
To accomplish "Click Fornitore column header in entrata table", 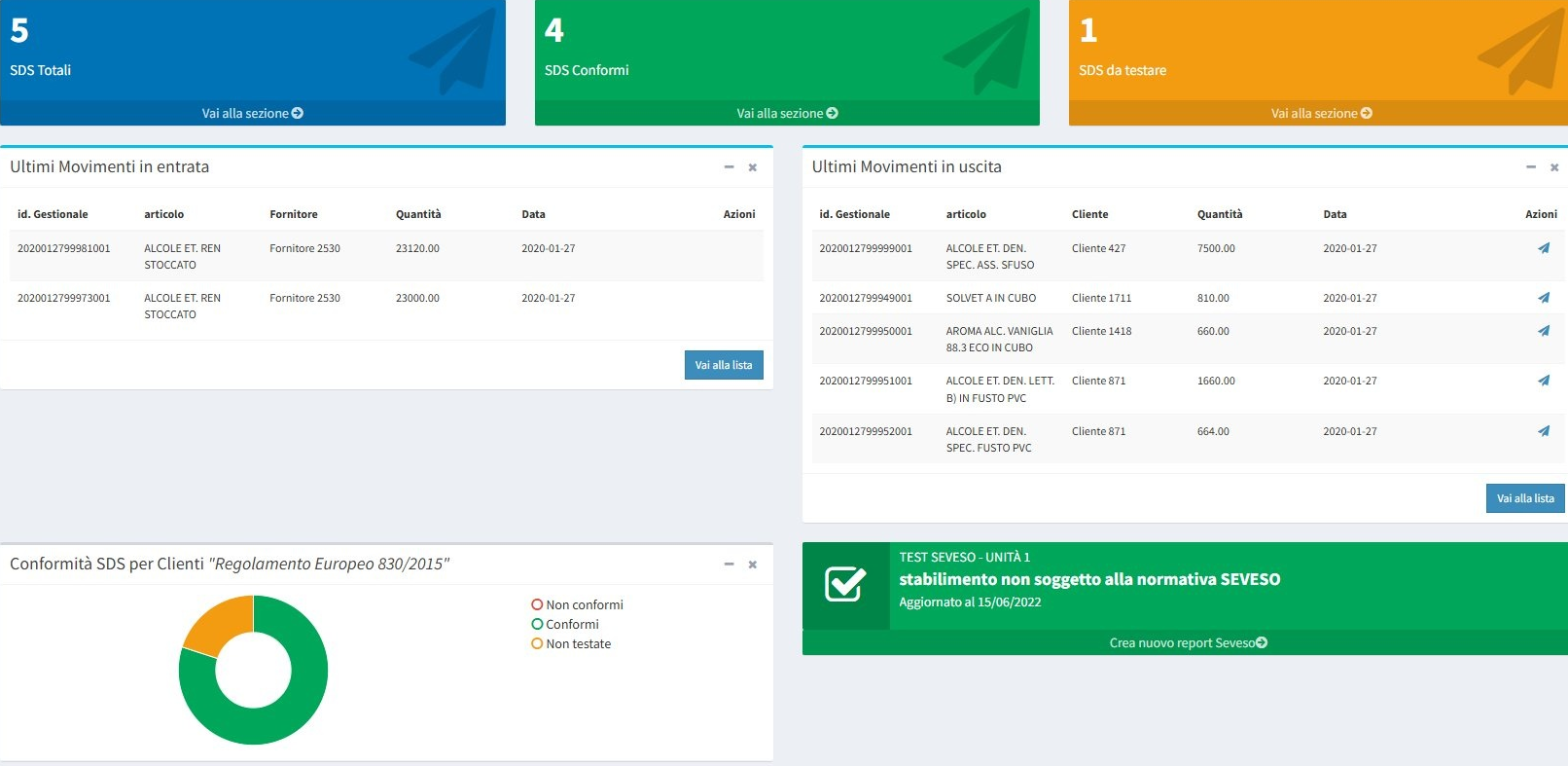I will (294, 214).
